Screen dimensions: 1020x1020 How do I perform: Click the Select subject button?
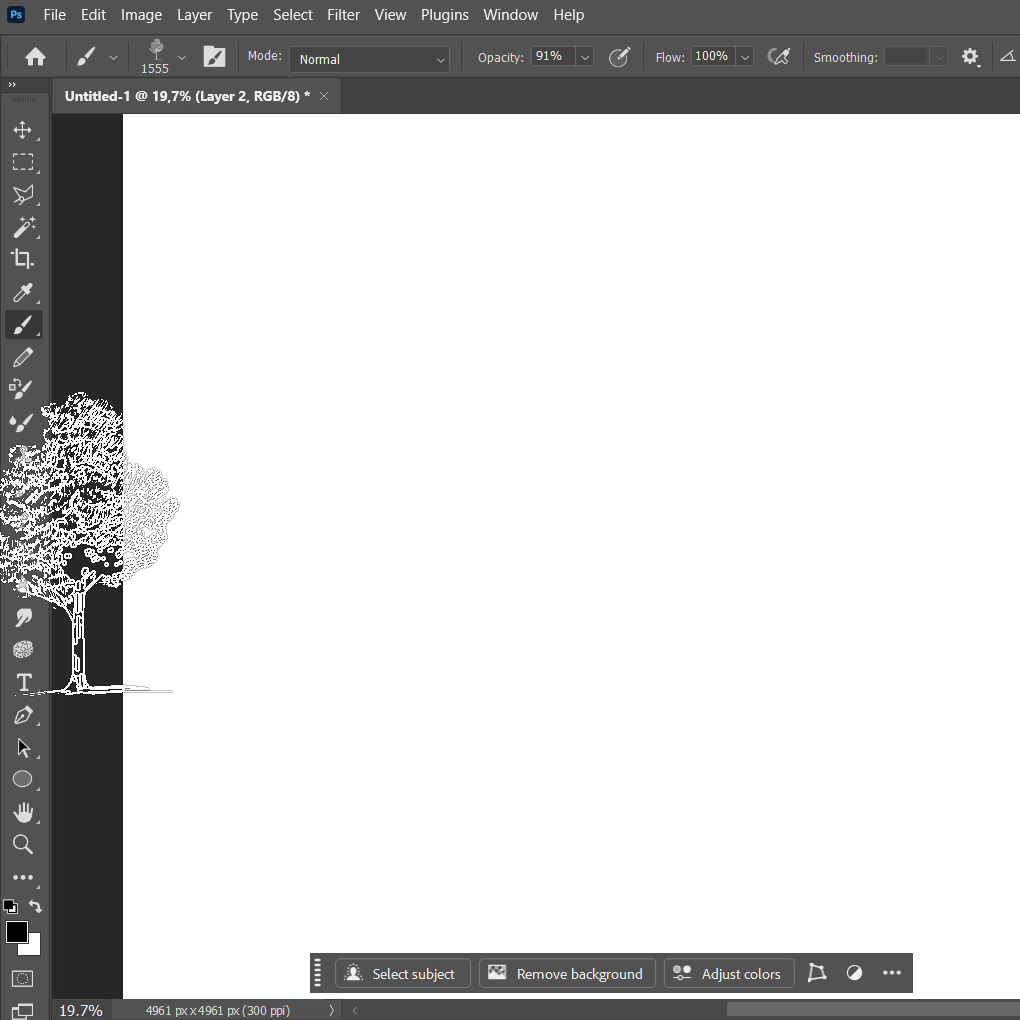point(402,974)
